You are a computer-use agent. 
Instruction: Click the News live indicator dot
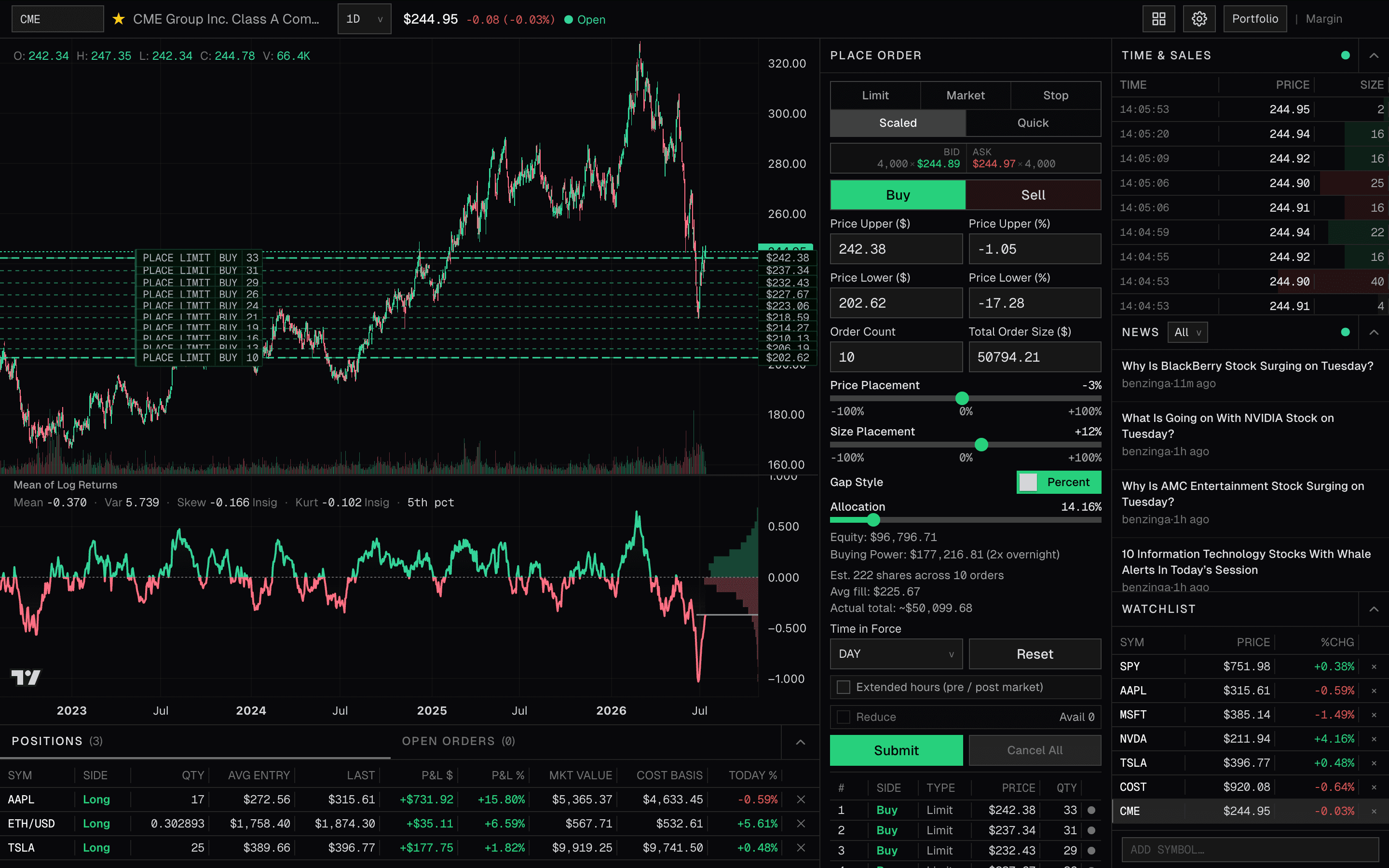click(1346, 332)
